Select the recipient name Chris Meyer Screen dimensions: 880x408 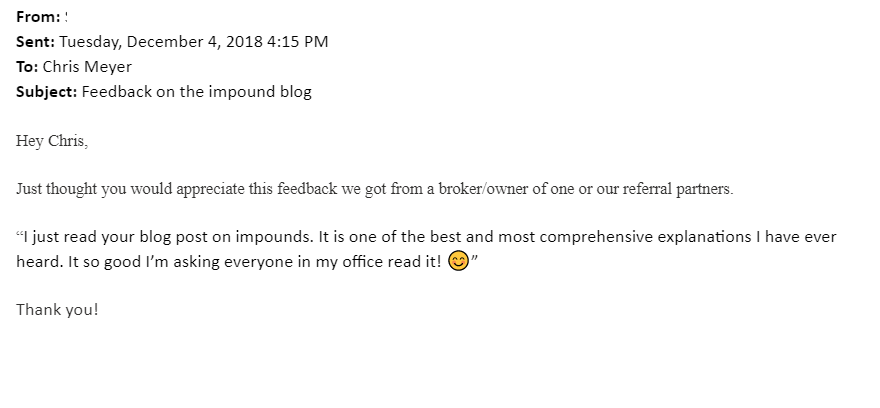(x=87, y=67)
